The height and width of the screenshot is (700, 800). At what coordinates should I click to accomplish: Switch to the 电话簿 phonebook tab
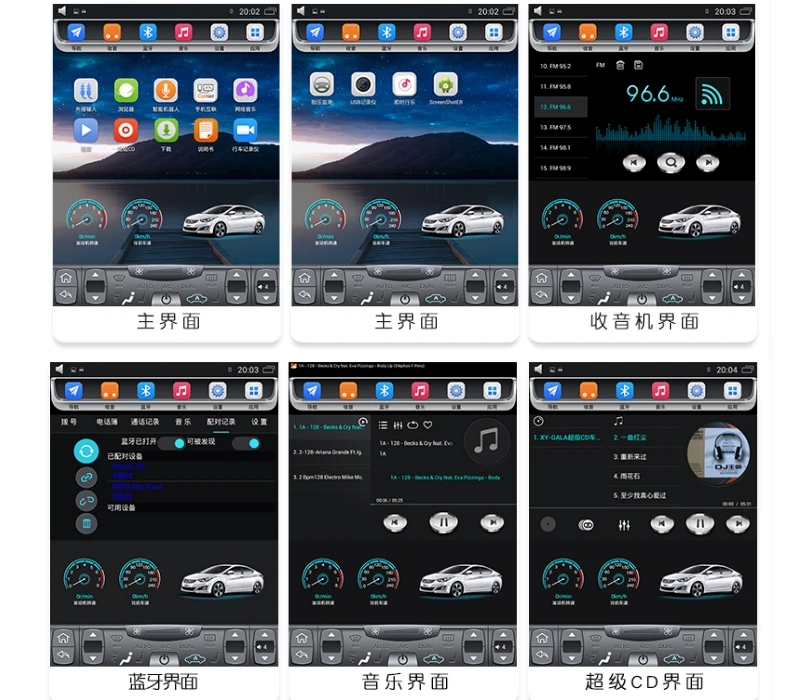[x=107, y=422]
